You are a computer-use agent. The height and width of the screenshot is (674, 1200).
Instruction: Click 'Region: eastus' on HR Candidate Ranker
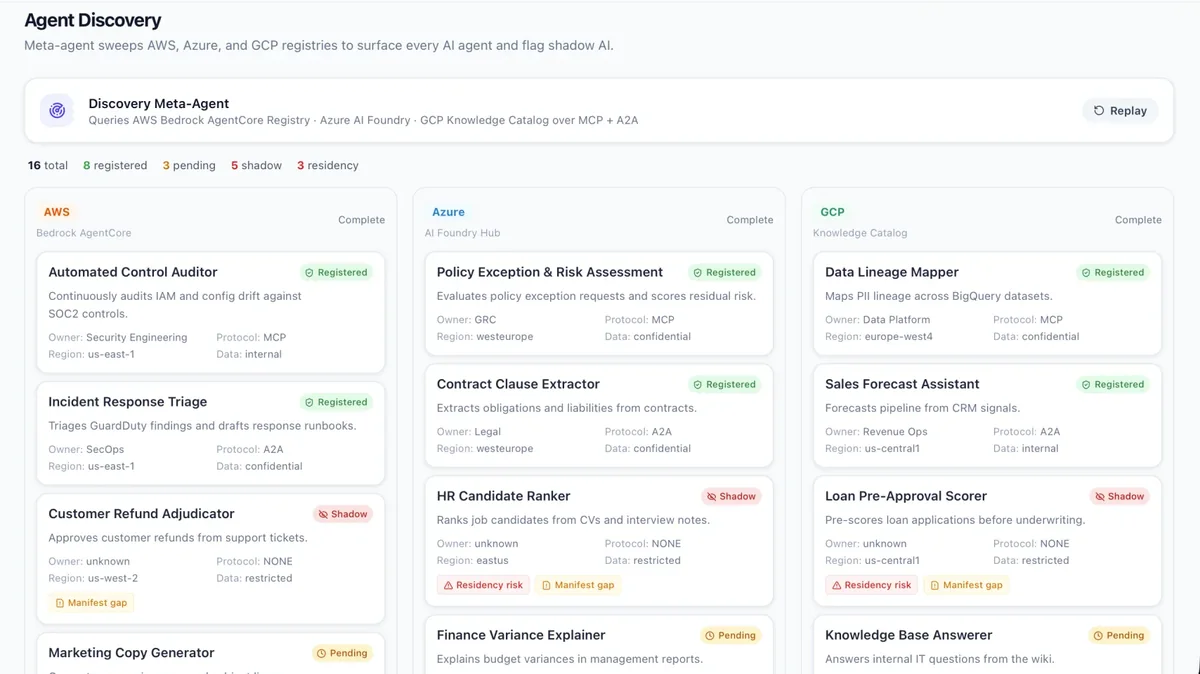[473, 561]
